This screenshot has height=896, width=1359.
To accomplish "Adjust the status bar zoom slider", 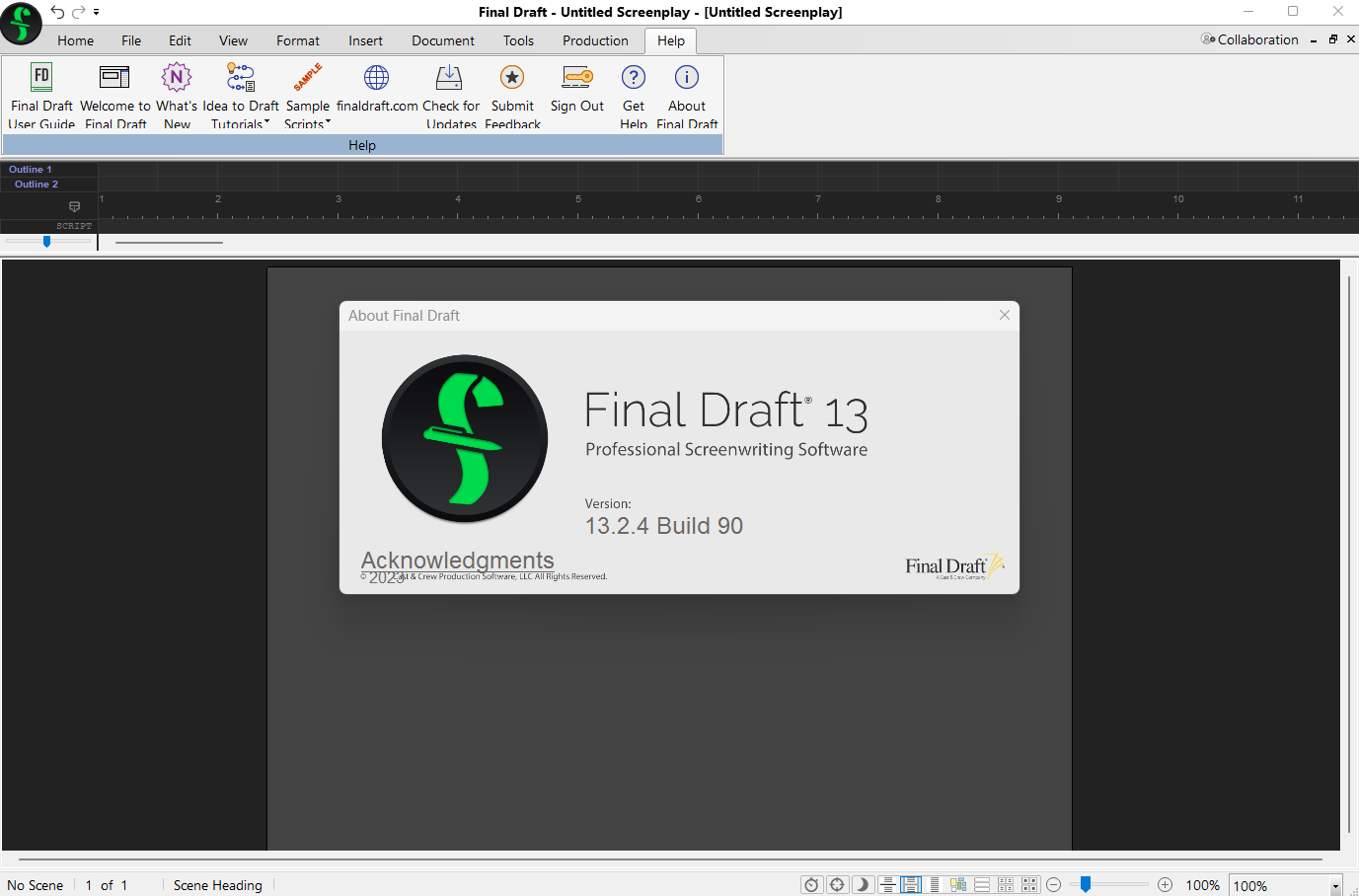I will pyautogui.click(x=1086, y=885).
